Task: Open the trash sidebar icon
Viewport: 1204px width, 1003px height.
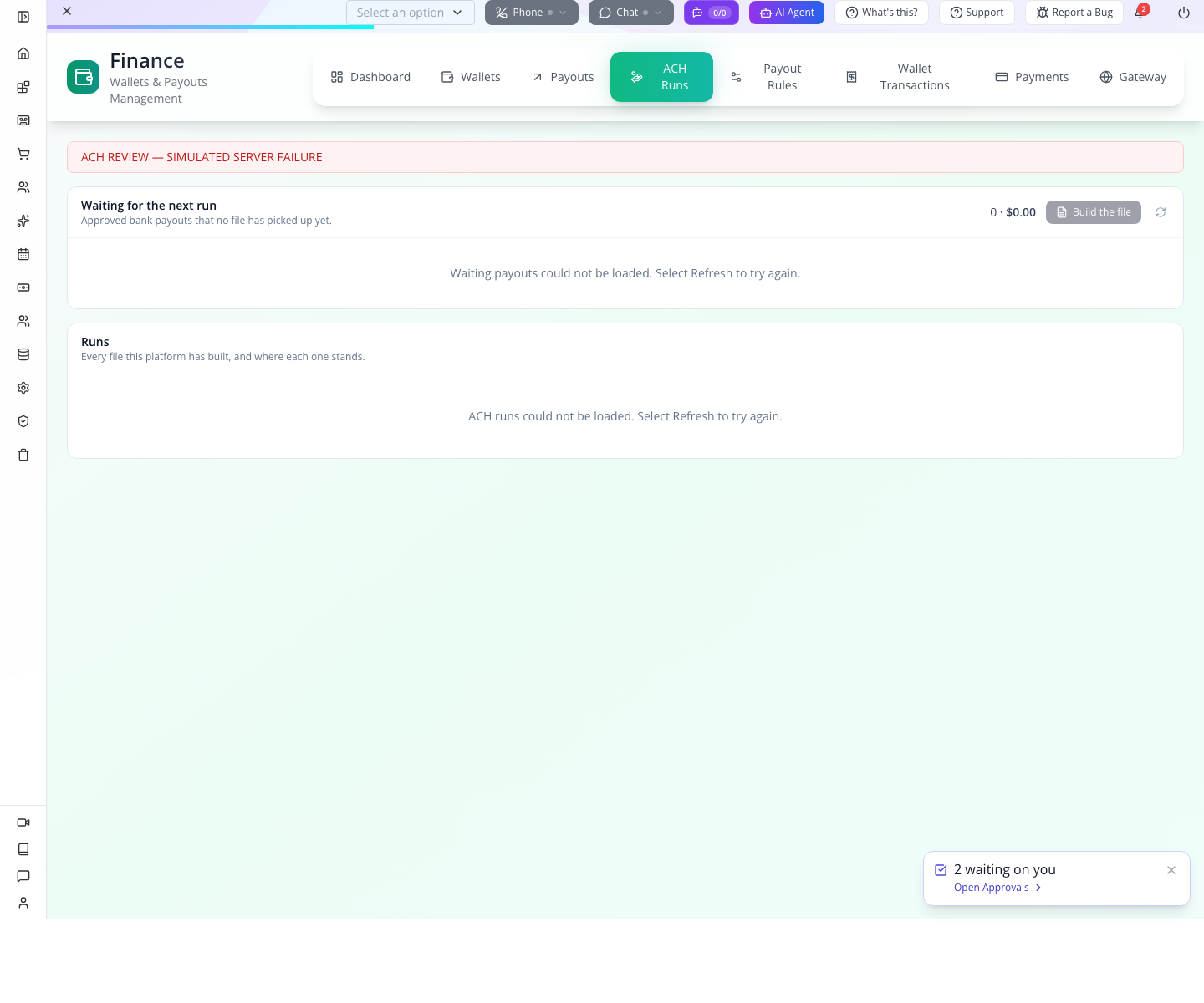Action: click(23, 455)
